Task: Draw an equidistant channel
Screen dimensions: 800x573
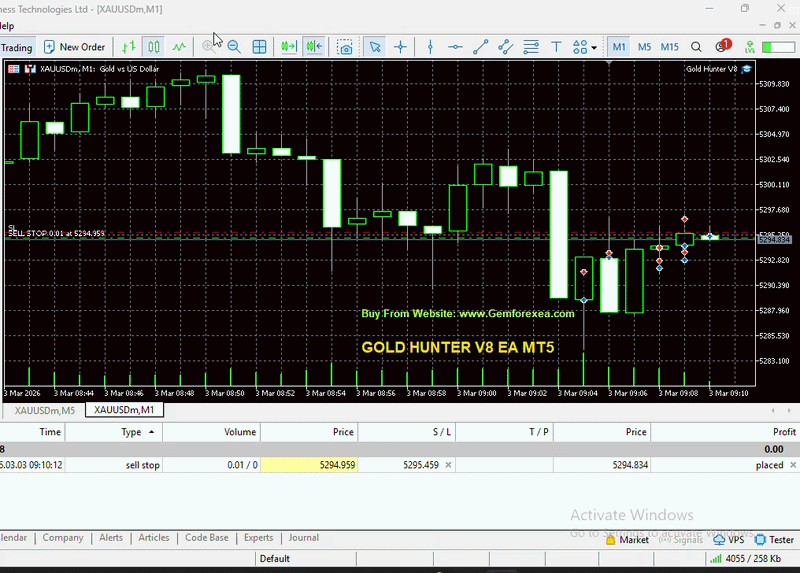Action: tap(506, 47)
